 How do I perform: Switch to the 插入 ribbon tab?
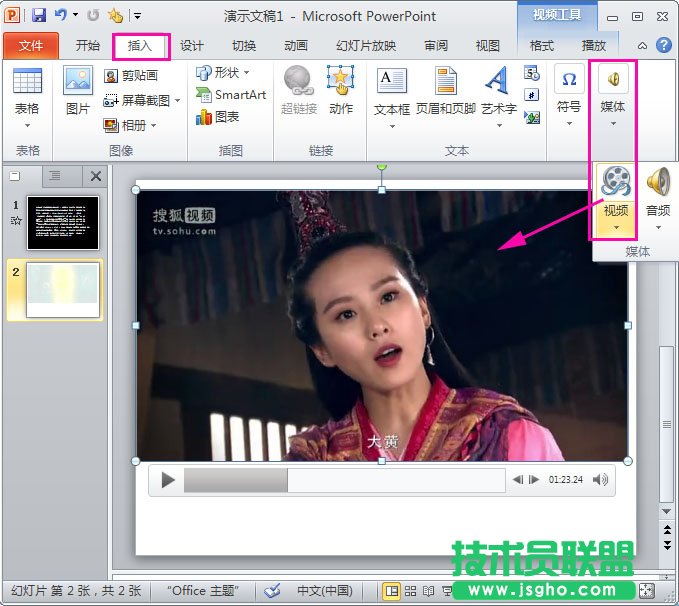140,45
